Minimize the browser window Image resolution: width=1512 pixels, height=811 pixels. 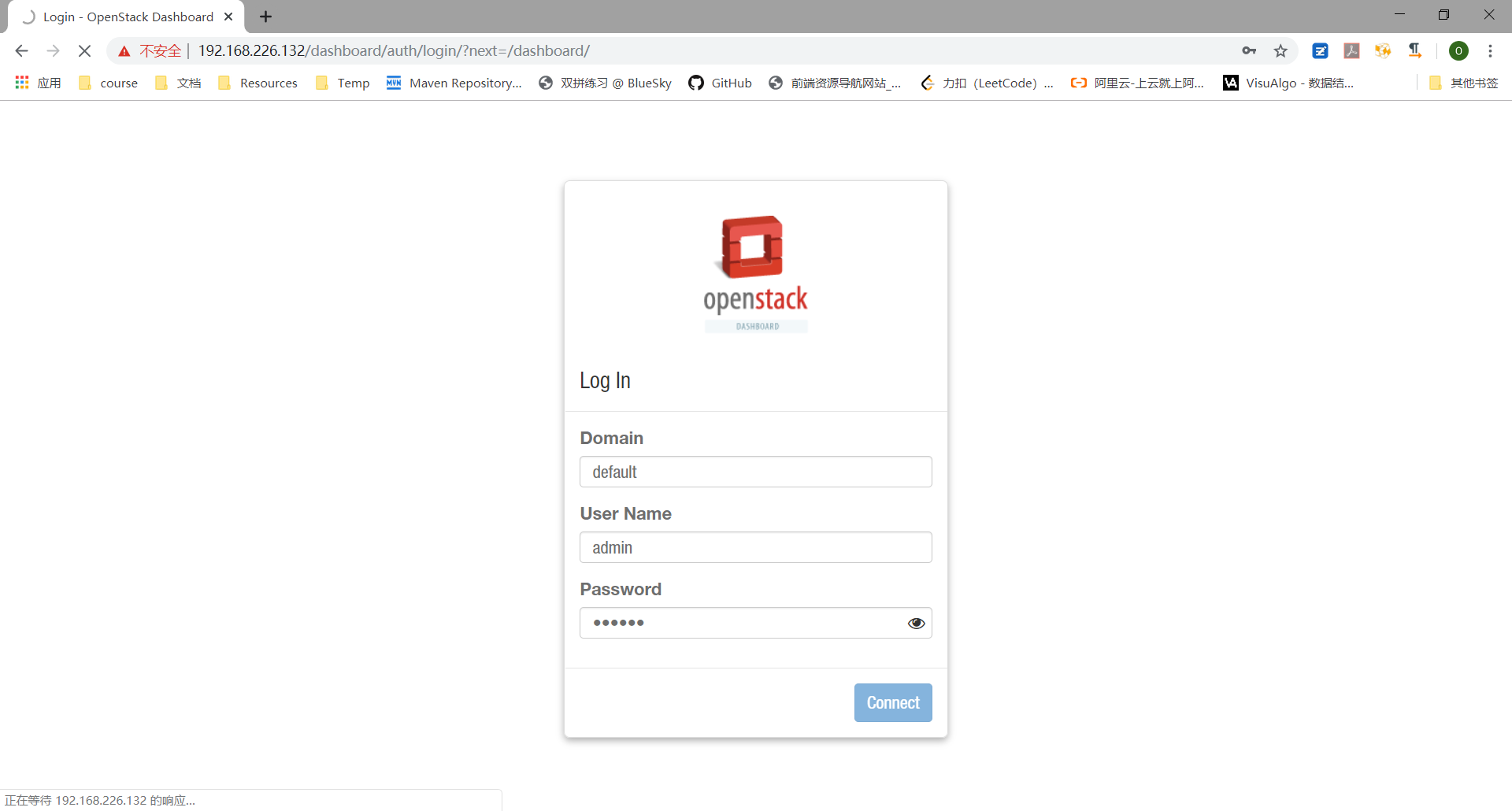1399,15
